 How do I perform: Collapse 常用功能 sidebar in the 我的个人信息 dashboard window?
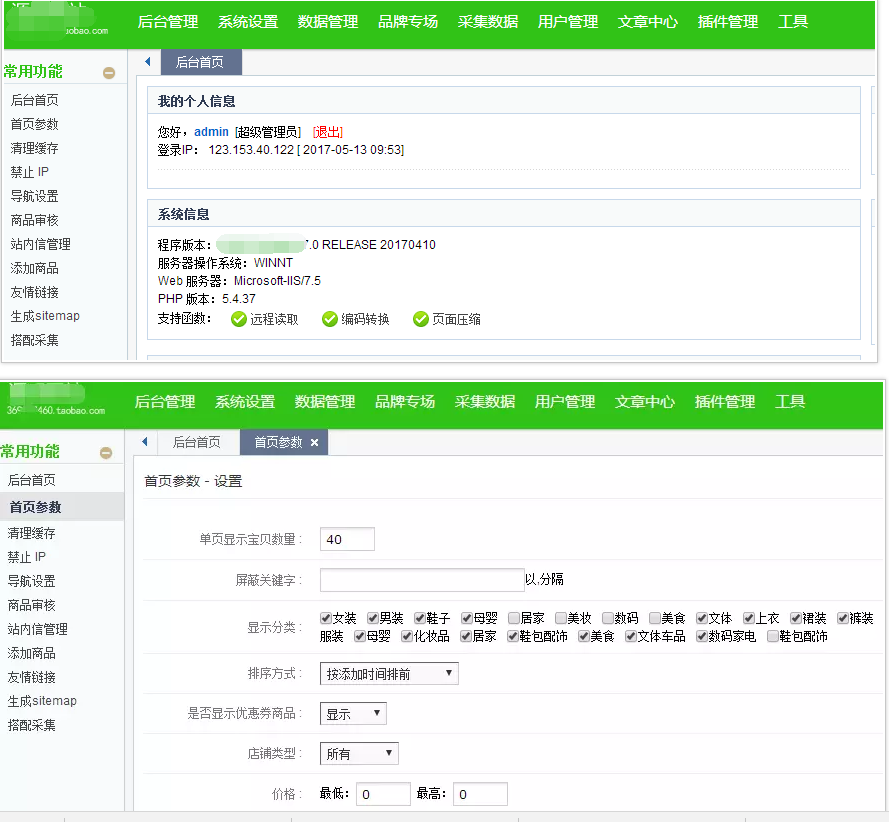tap(109, 73)
